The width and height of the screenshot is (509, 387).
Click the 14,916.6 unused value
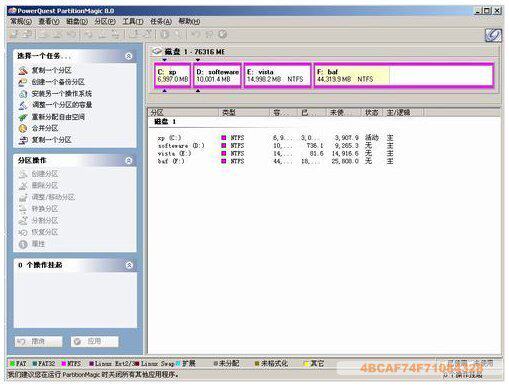point(345,153)
